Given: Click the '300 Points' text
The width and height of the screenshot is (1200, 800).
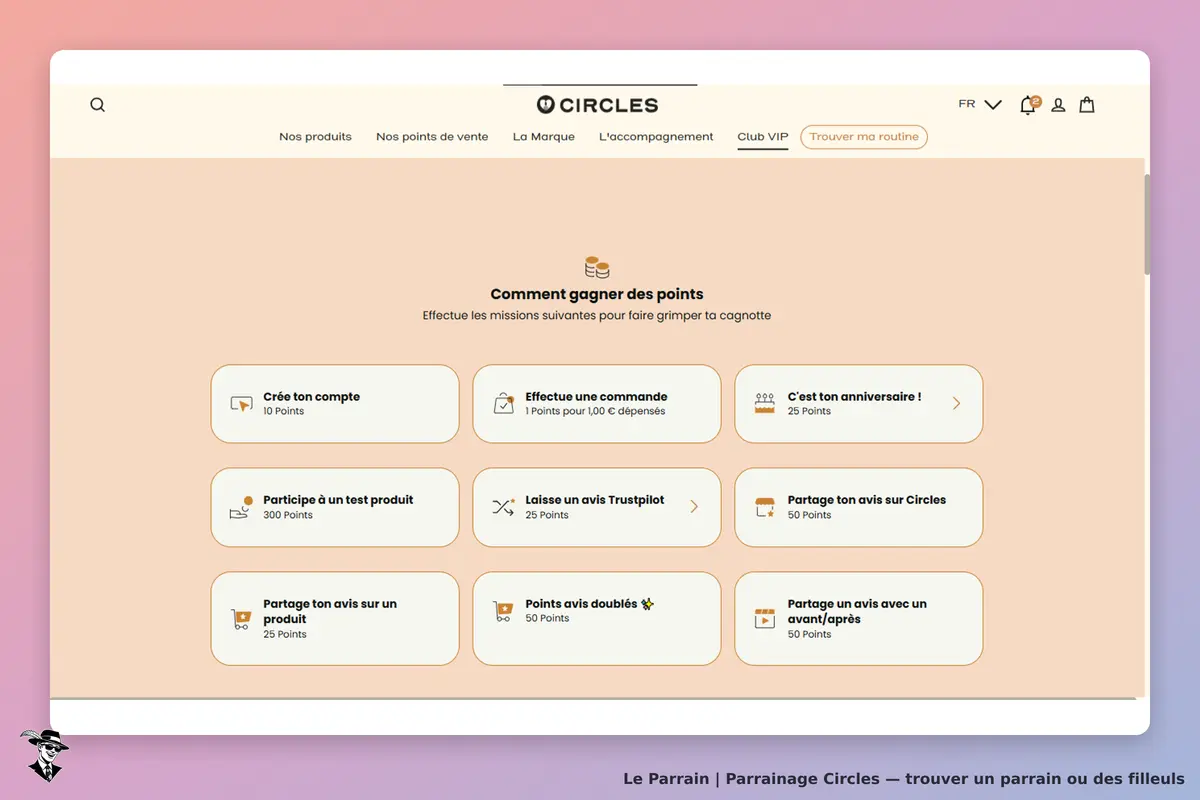Looking at the screenshot, I should point(288,515).
